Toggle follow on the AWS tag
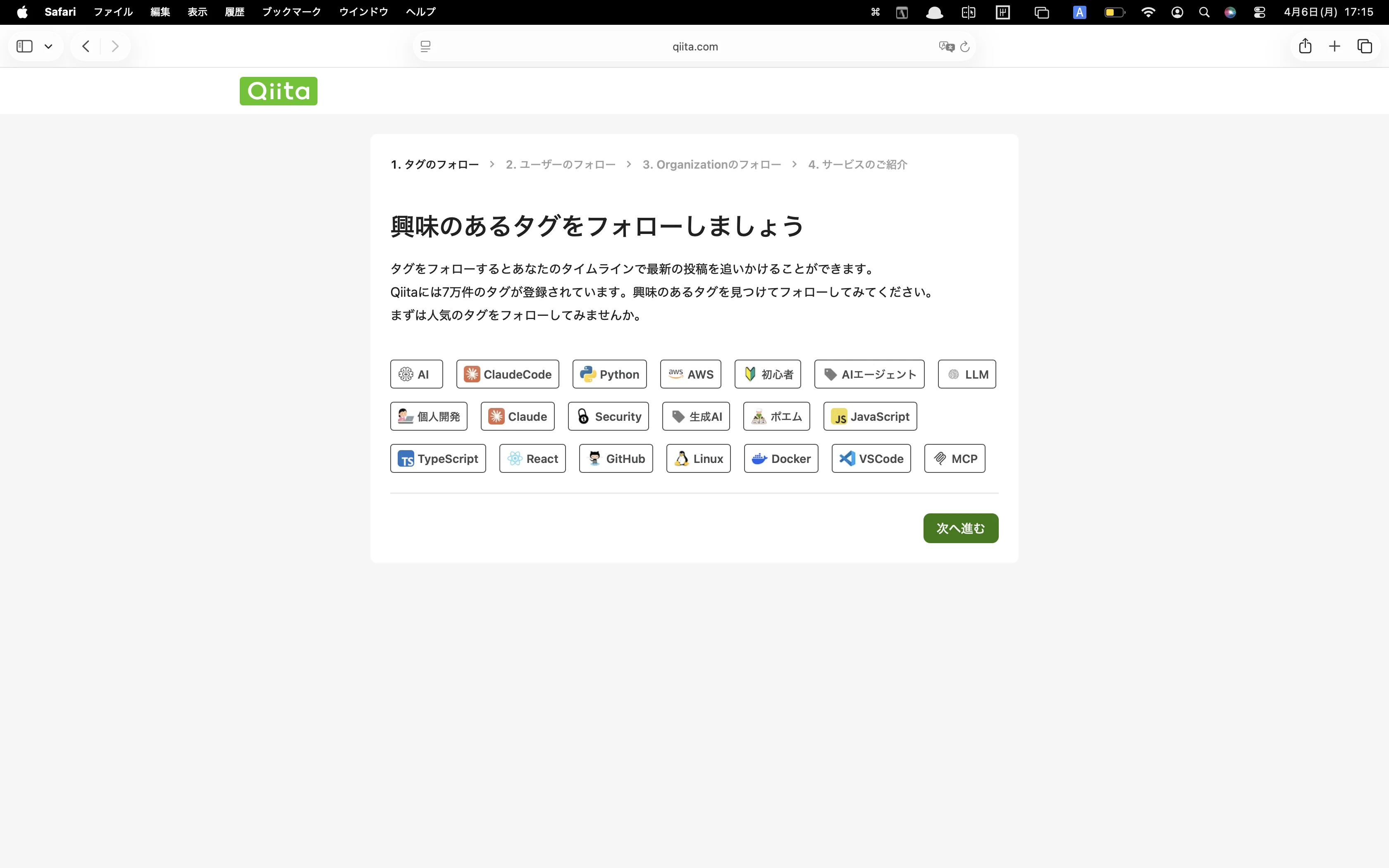The height and width of the screenshot is (868, 1389). (690, 374)
